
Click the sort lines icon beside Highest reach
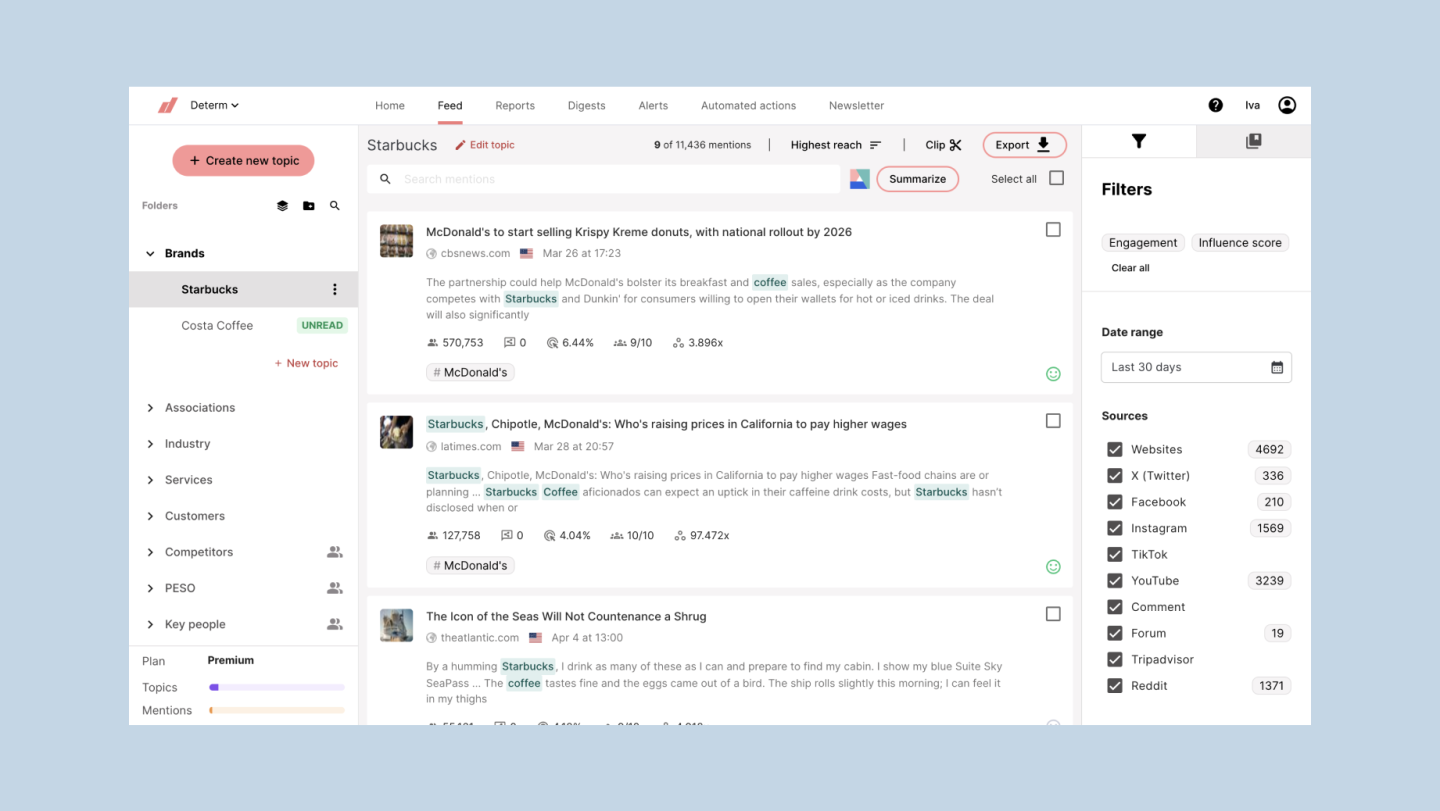(x=876, y=145)
